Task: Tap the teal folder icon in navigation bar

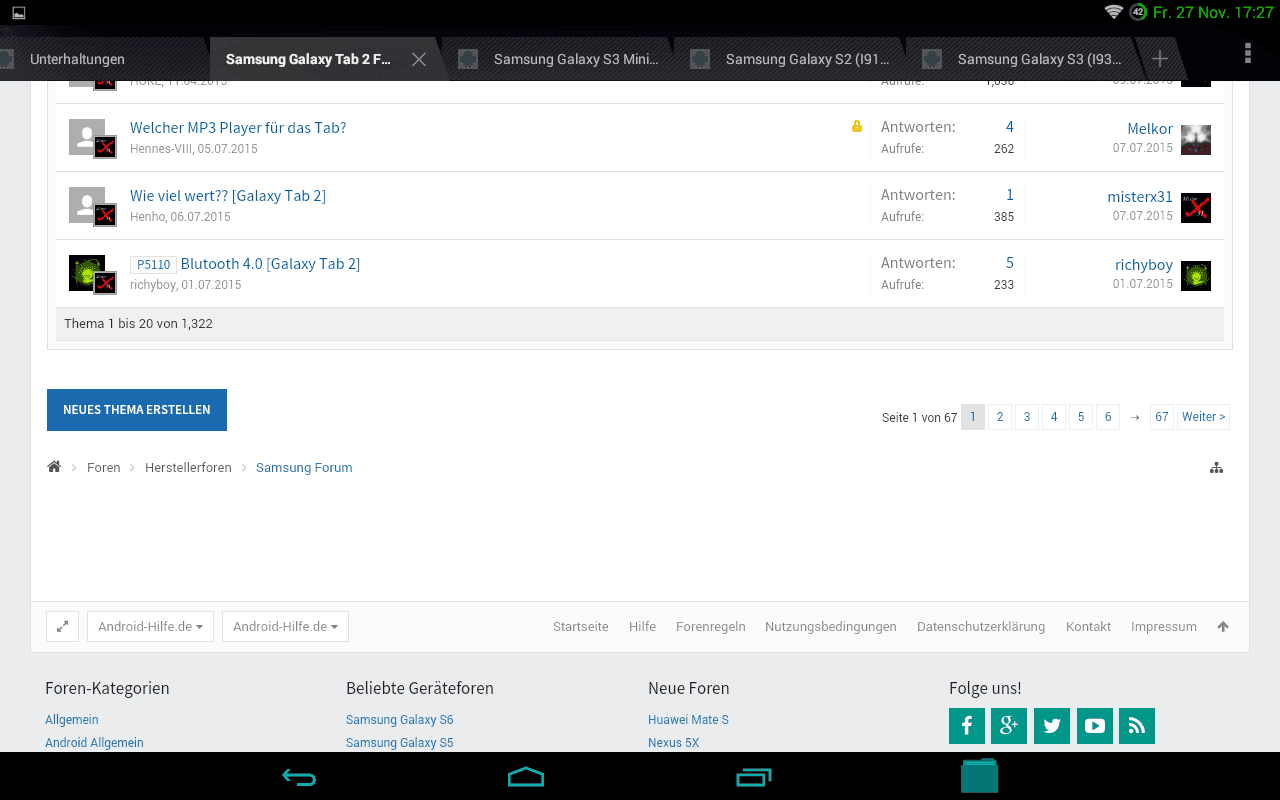Action: (980, 776)
